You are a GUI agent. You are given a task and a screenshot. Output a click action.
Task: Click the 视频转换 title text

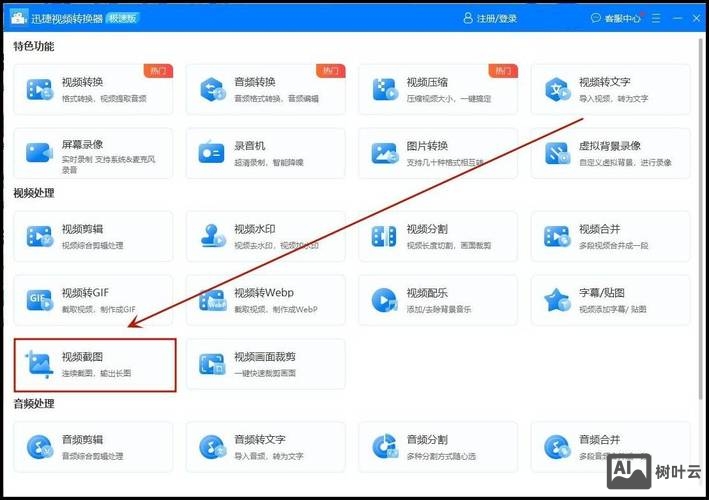[82, 82]
